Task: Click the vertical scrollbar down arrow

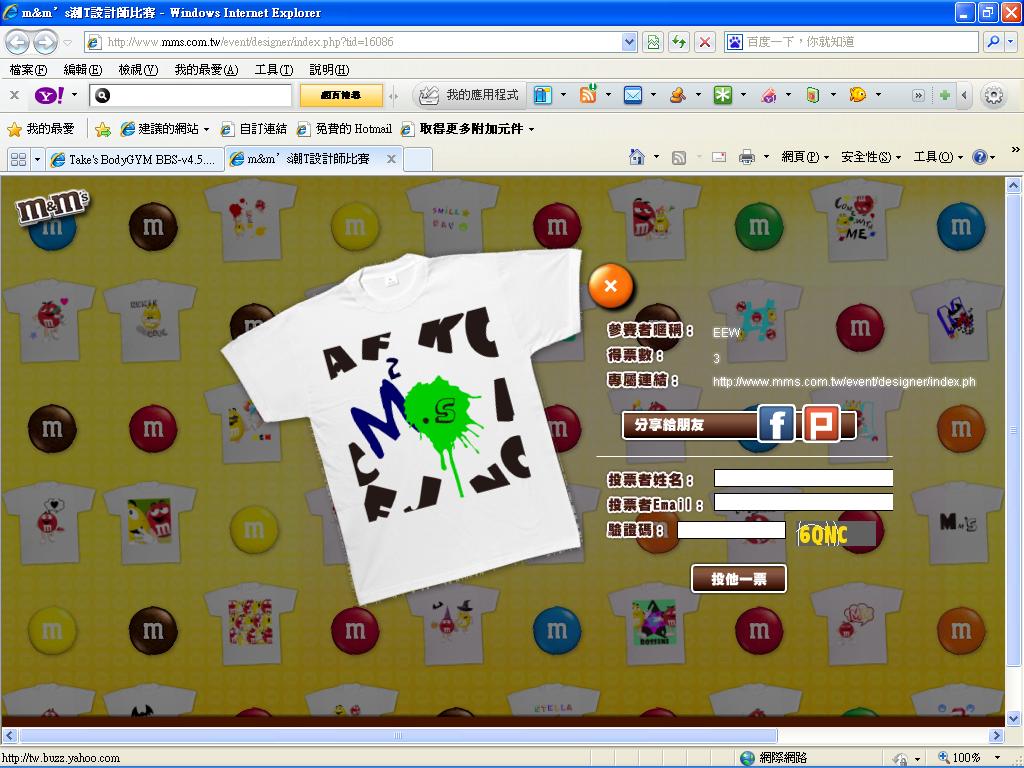Action: tap(1014, 718)
